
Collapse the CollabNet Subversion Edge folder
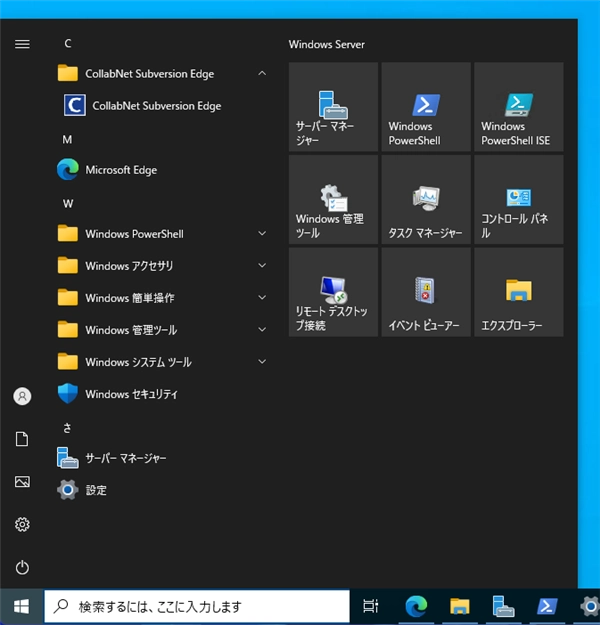pos(262,73)
